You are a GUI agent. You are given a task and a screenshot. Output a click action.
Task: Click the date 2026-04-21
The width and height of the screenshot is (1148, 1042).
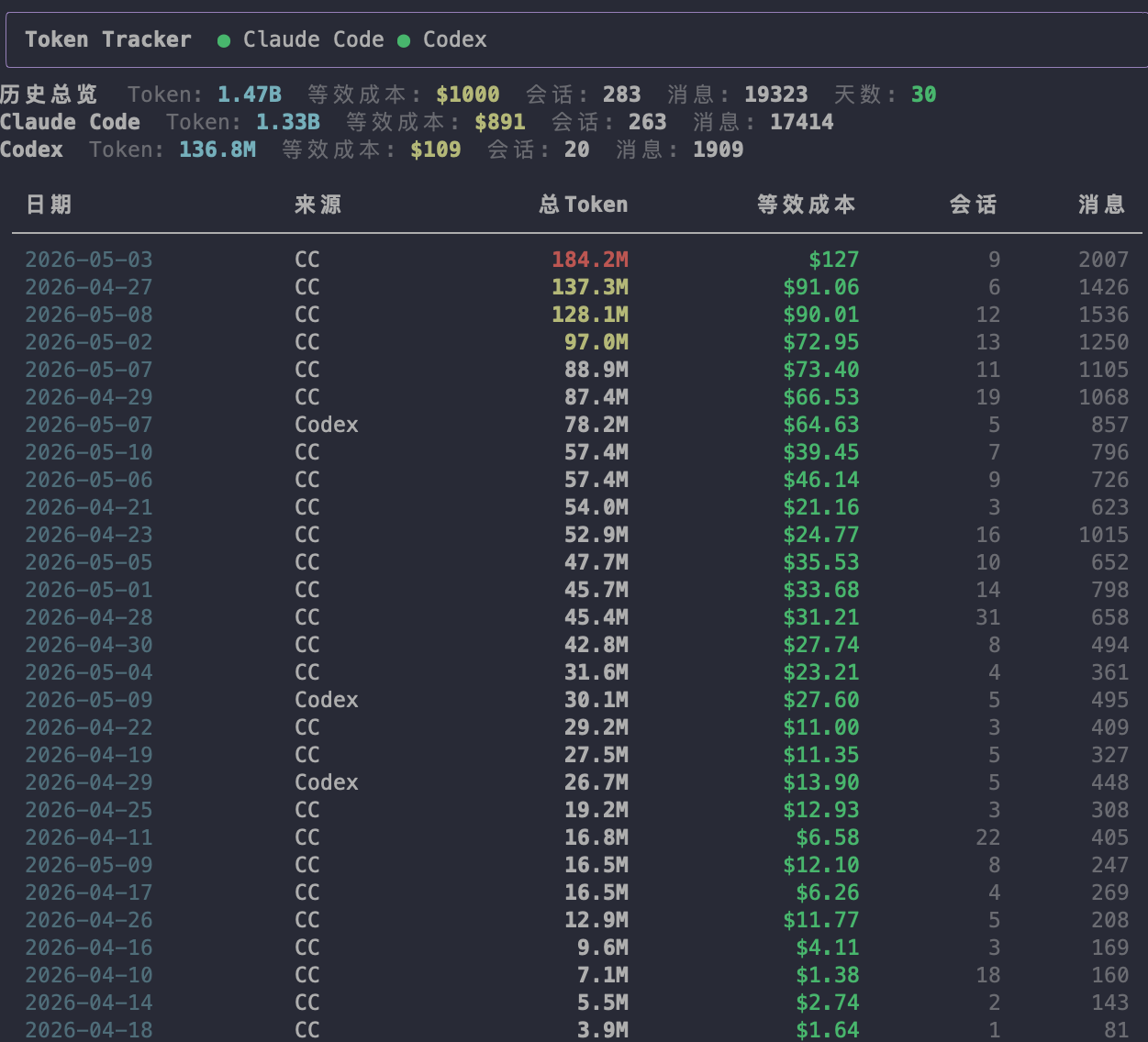(89, 507)
